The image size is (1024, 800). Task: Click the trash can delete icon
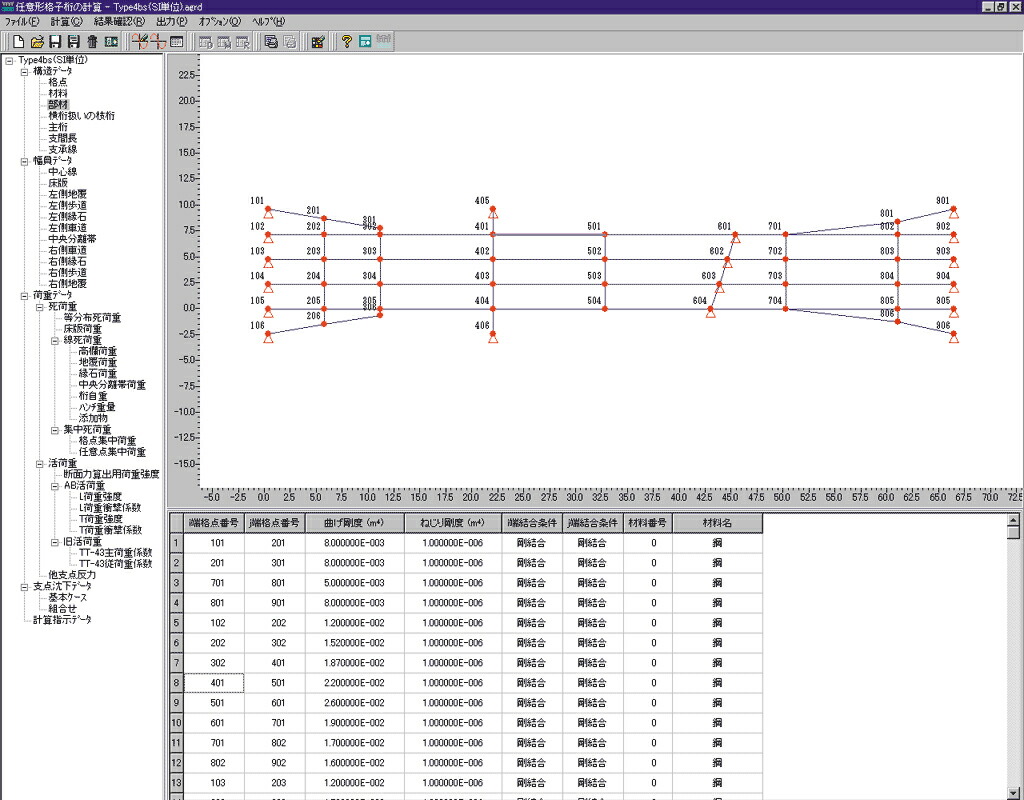92,42
